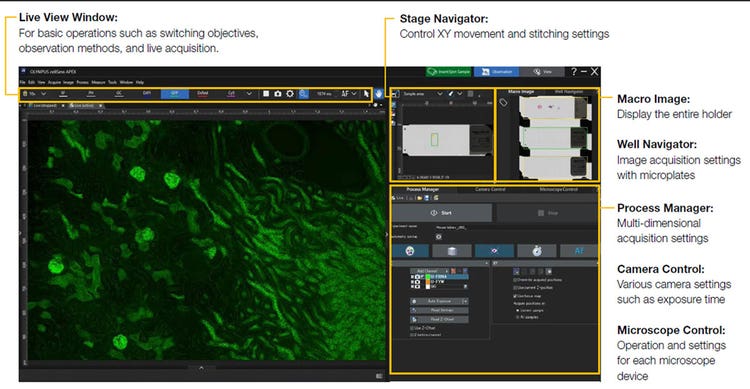This screenshot has width=750, height=389.
Task: Switch to the Camera Control tab
Action: (x=490, y=189)
